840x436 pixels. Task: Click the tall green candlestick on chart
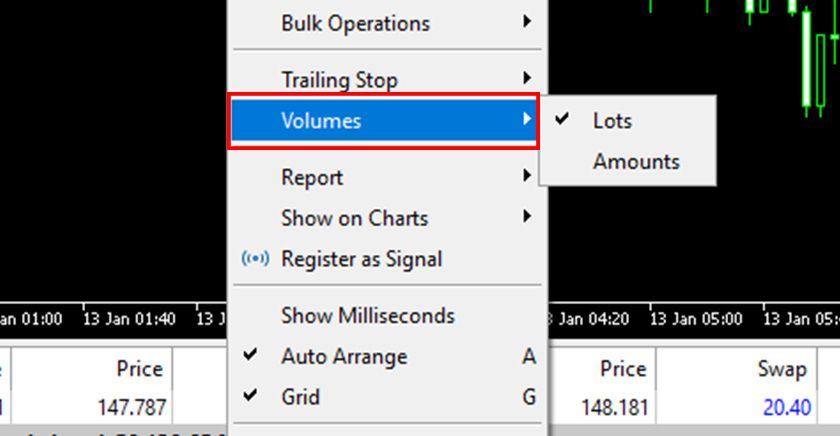[x=805, y=70]
